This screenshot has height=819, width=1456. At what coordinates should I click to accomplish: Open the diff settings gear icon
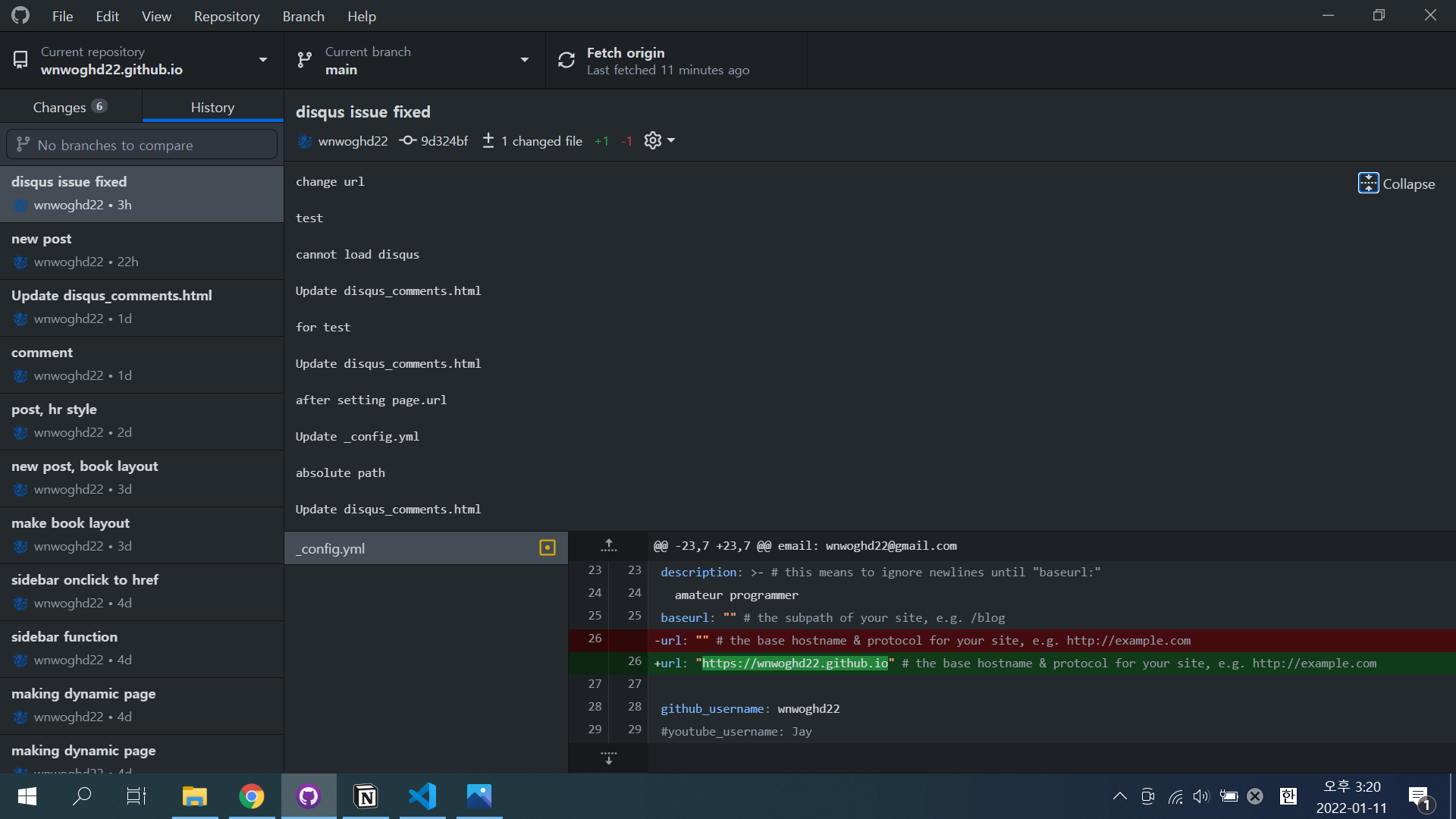click(653, 140)
